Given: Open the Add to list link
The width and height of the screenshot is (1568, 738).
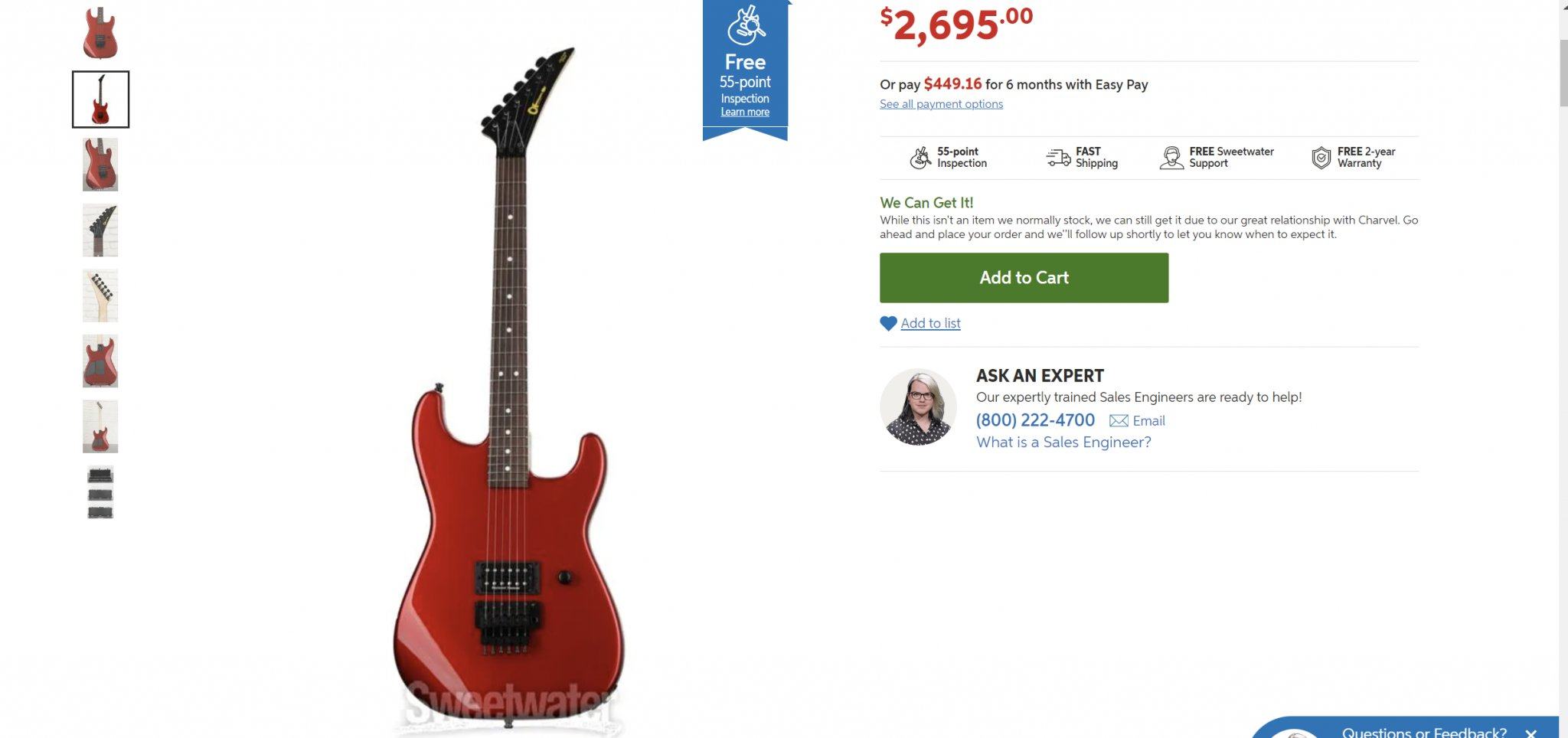Looking at the screenshot, I should [930, 323].
